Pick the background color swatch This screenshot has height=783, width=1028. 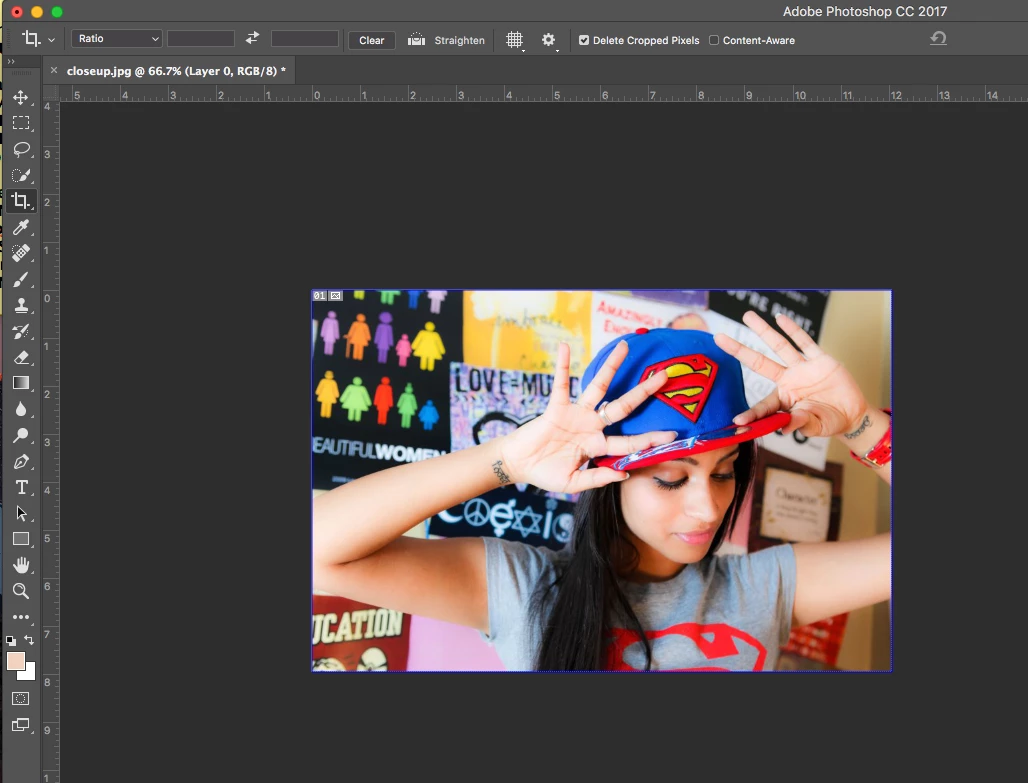tap(28, 673)
